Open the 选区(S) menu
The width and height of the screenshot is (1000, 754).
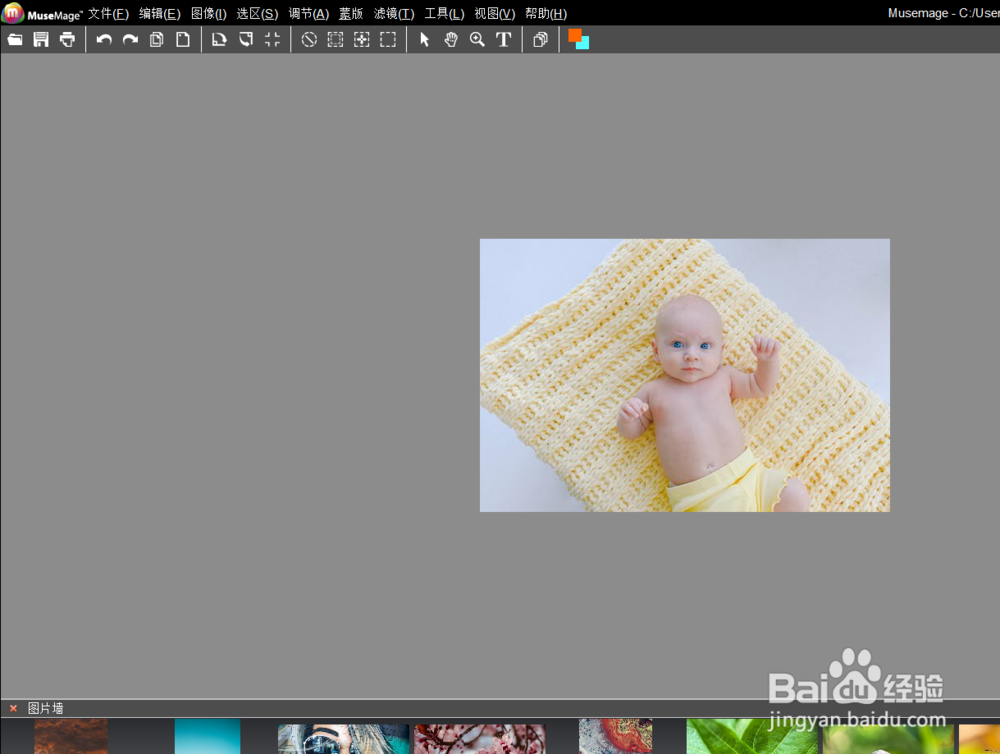click(x=257, y=13)
